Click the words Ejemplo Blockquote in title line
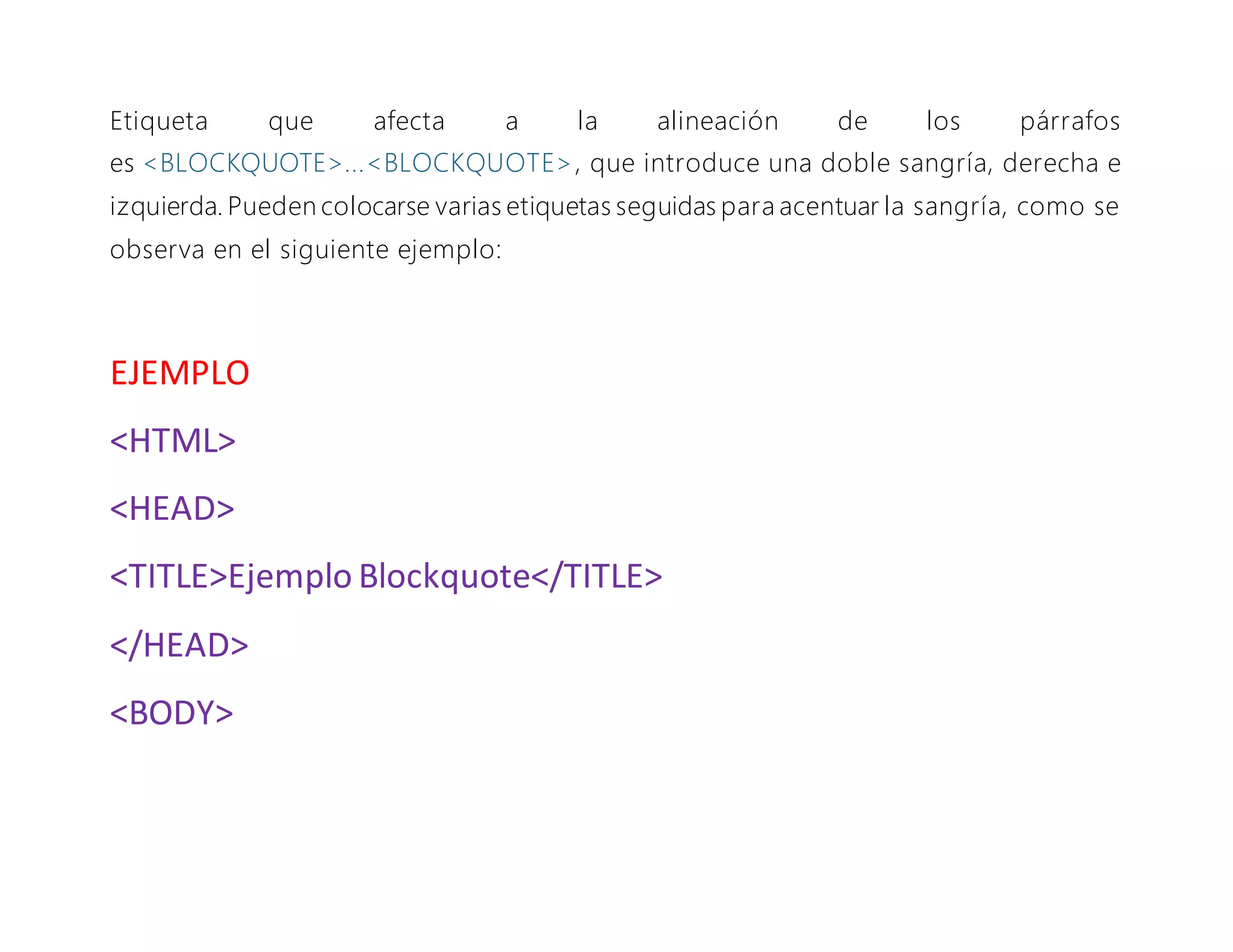Image resolution: width=1233 pixels, height=952 pixels. pyautogui.click(x=379, y=576)
